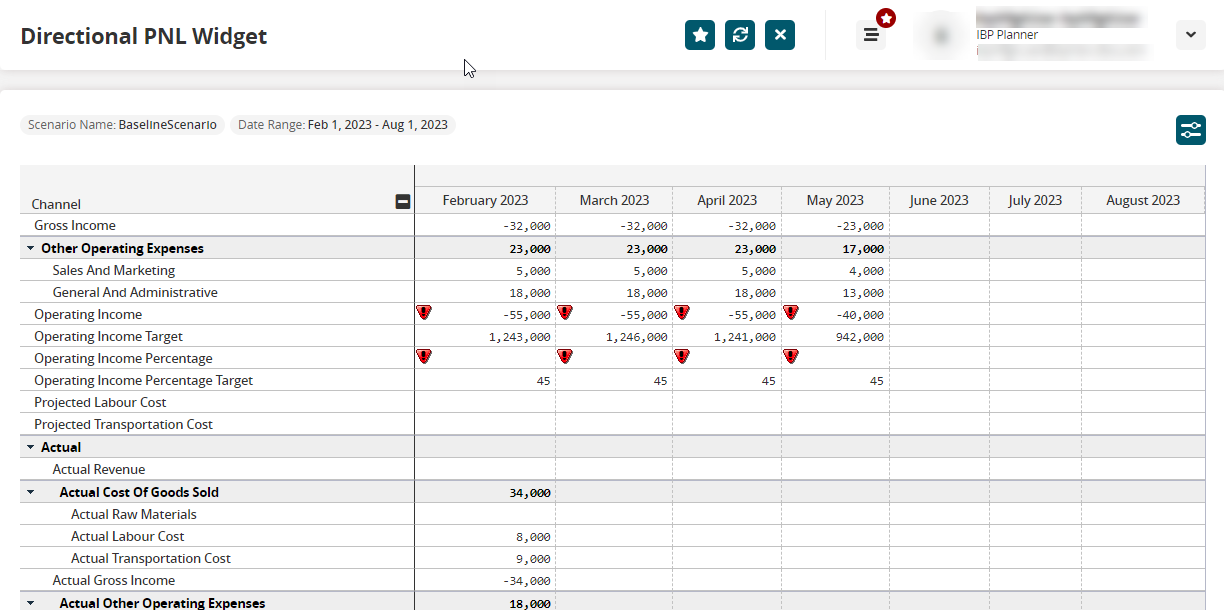Collapse Actual Cost Of Goods Sold group
This screenshot has height=610, width=1224.
30,493
